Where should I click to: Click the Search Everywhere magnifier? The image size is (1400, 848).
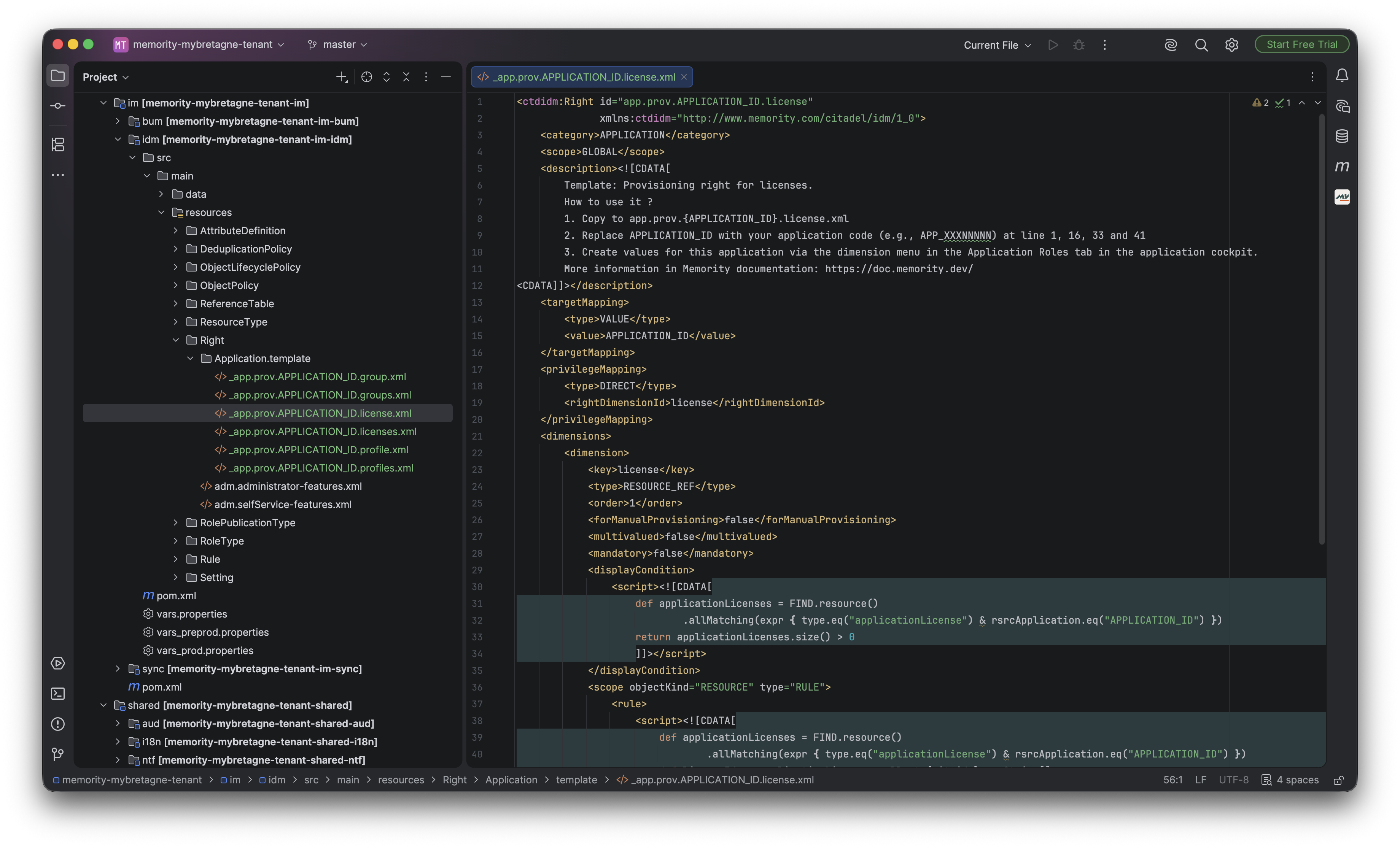click(1201, 45)
